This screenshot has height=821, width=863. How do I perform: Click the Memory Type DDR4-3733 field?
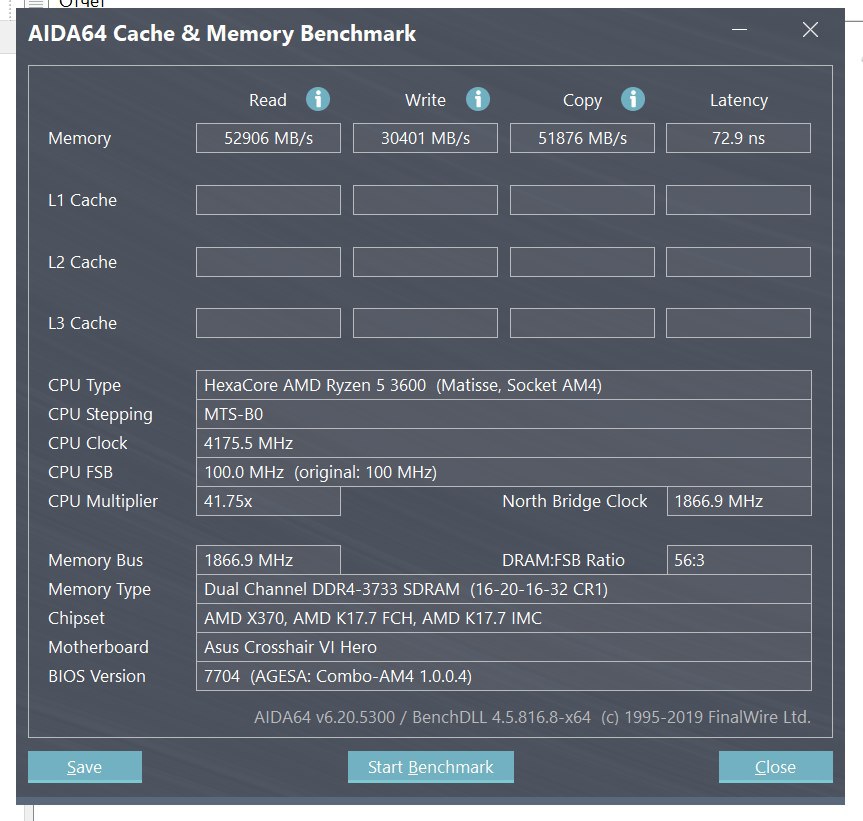504,589
